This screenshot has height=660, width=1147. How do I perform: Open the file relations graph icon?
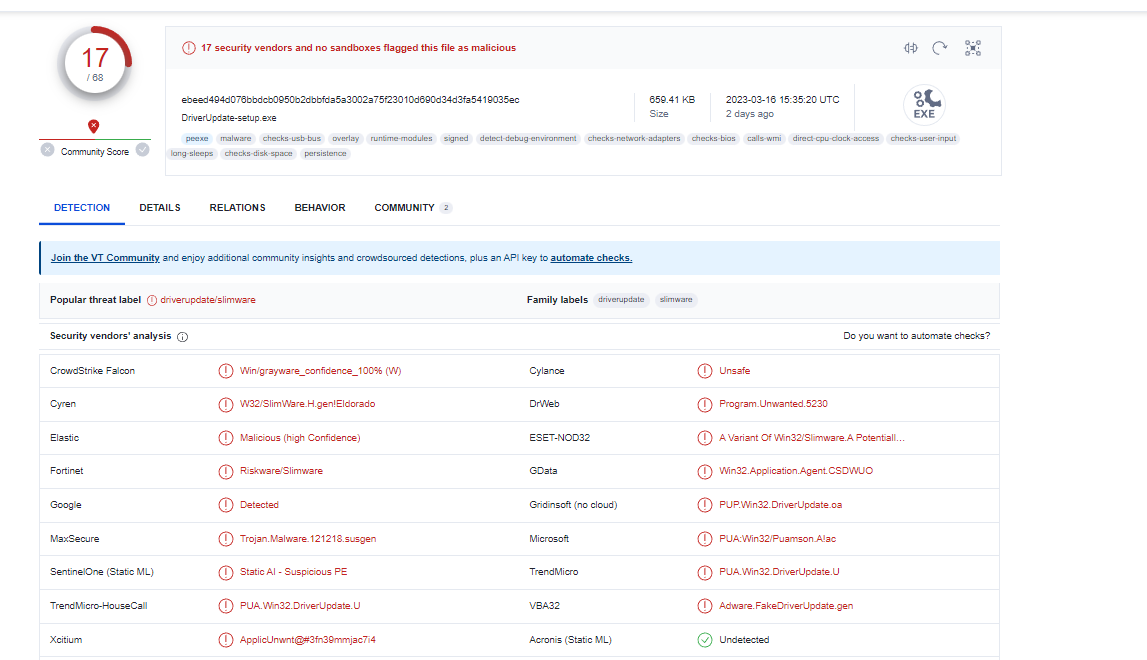(x=973, y=48)
